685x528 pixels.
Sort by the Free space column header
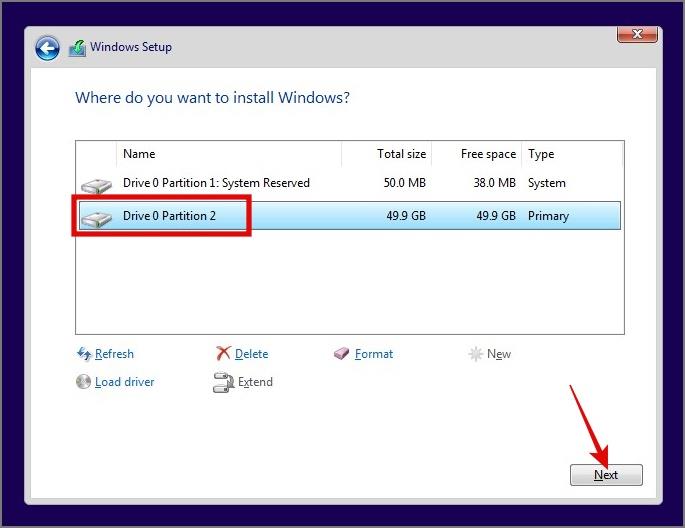[x=477, y=154]
